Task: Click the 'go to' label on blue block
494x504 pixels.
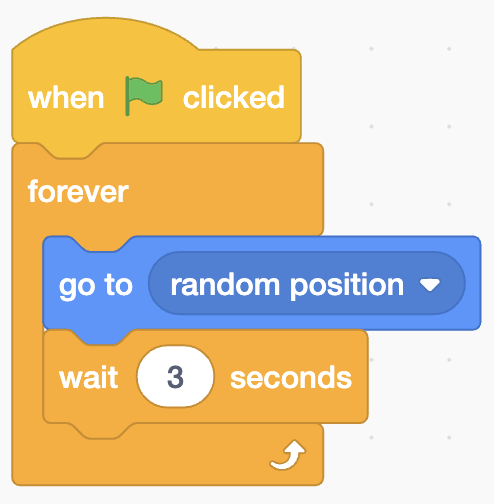Action: tap(96, 286)
